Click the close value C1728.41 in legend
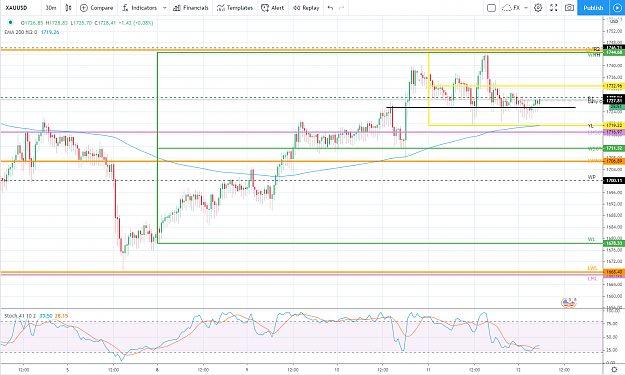Viewport: 625px width, 375px height. tap(105, 23)
